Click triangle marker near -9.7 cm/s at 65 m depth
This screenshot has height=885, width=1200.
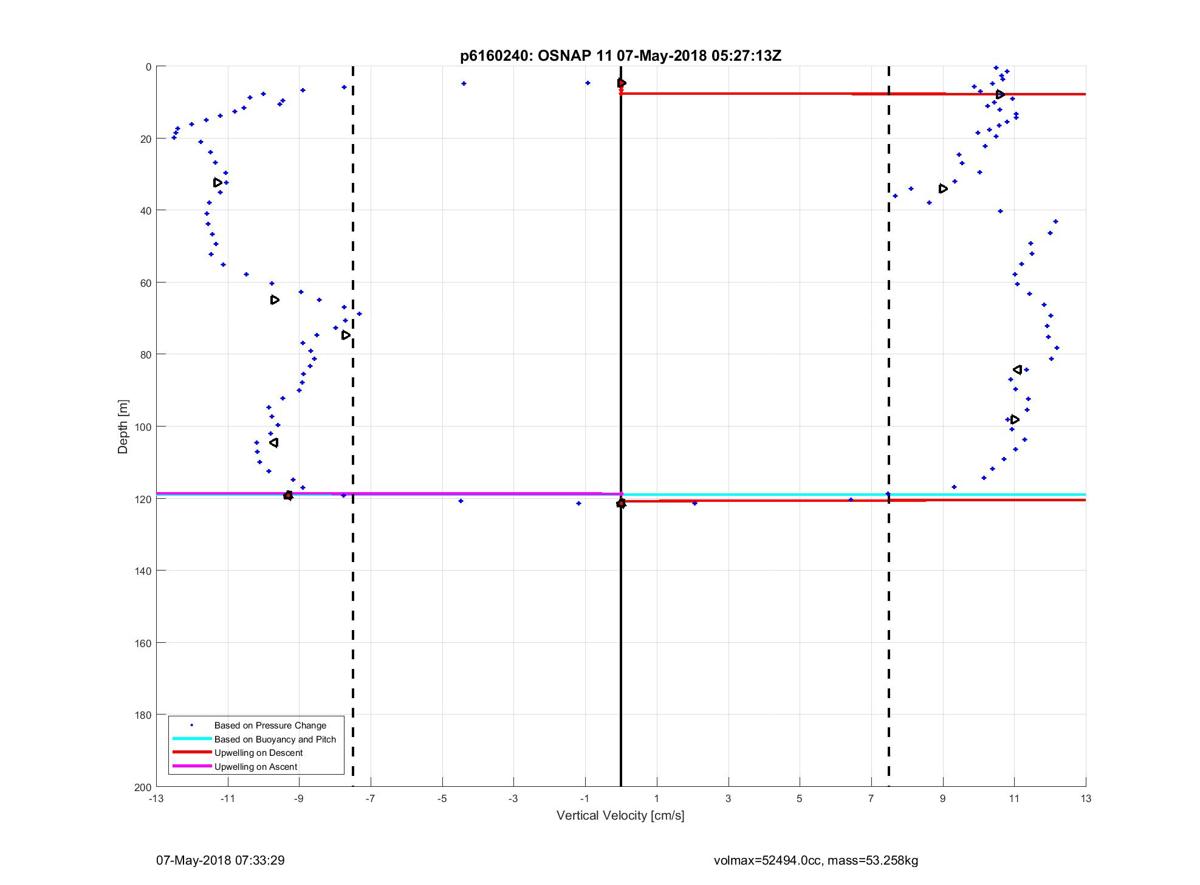275,300
